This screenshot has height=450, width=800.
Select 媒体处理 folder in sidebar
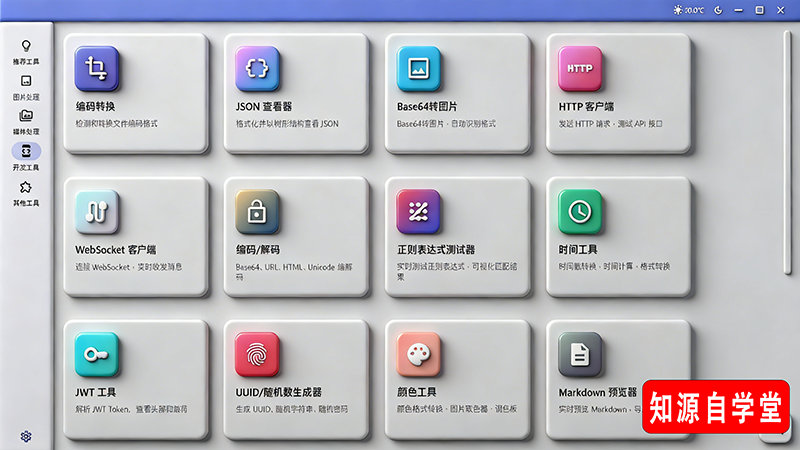pyautogui.click(x=26, y=122)
